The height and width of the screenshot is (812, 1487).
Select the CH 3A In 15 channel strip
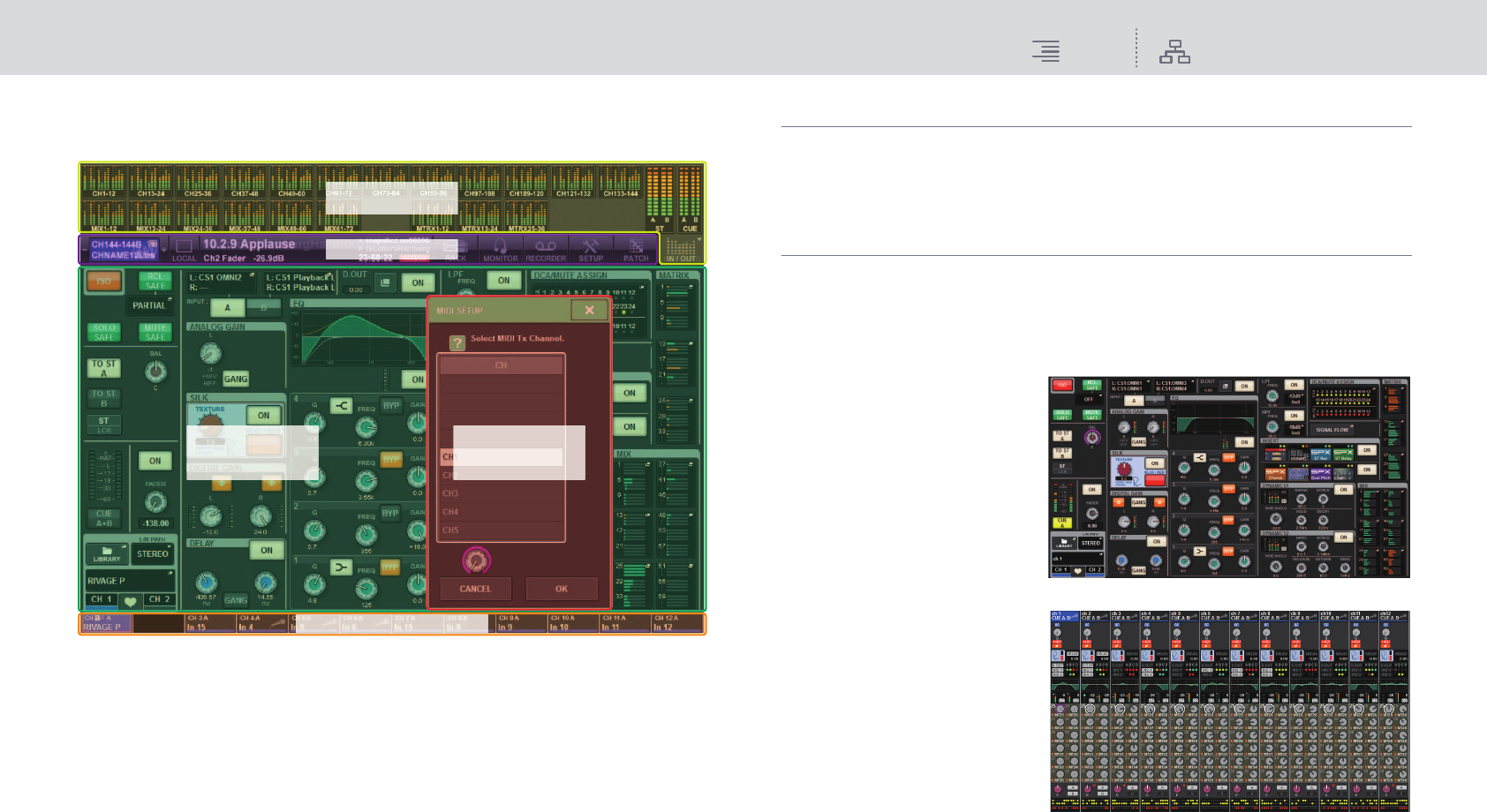point(210,623)
